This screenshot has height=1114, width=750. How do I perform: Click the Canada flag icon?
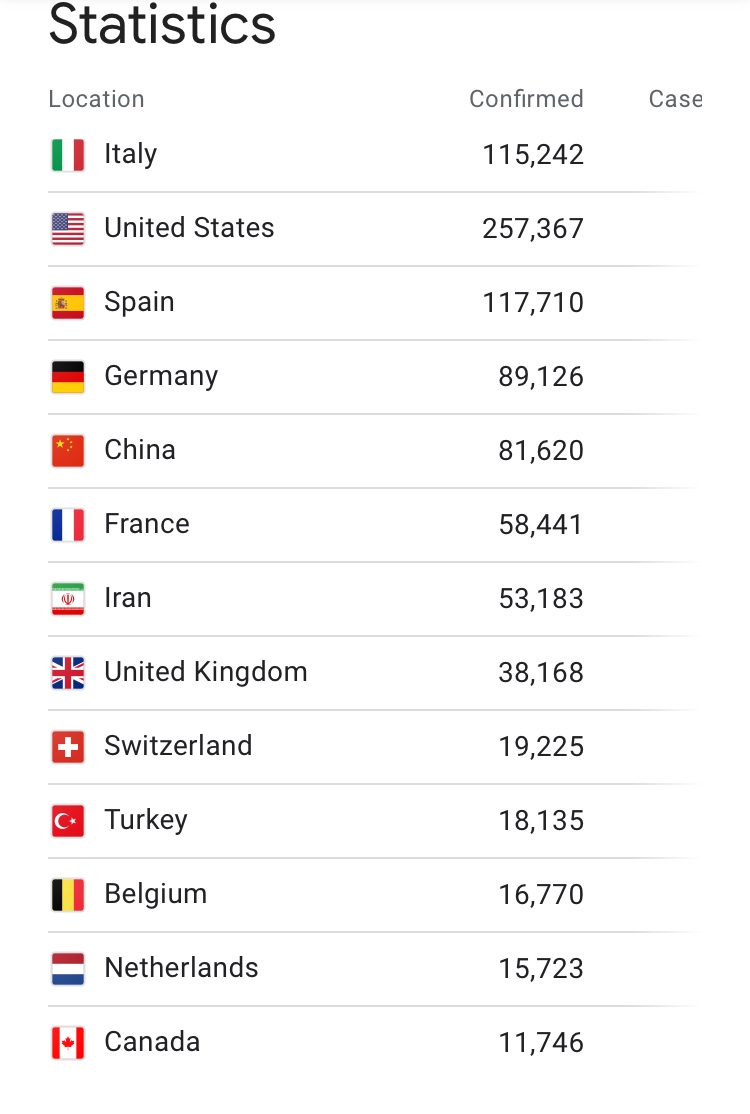[68, 1043]
